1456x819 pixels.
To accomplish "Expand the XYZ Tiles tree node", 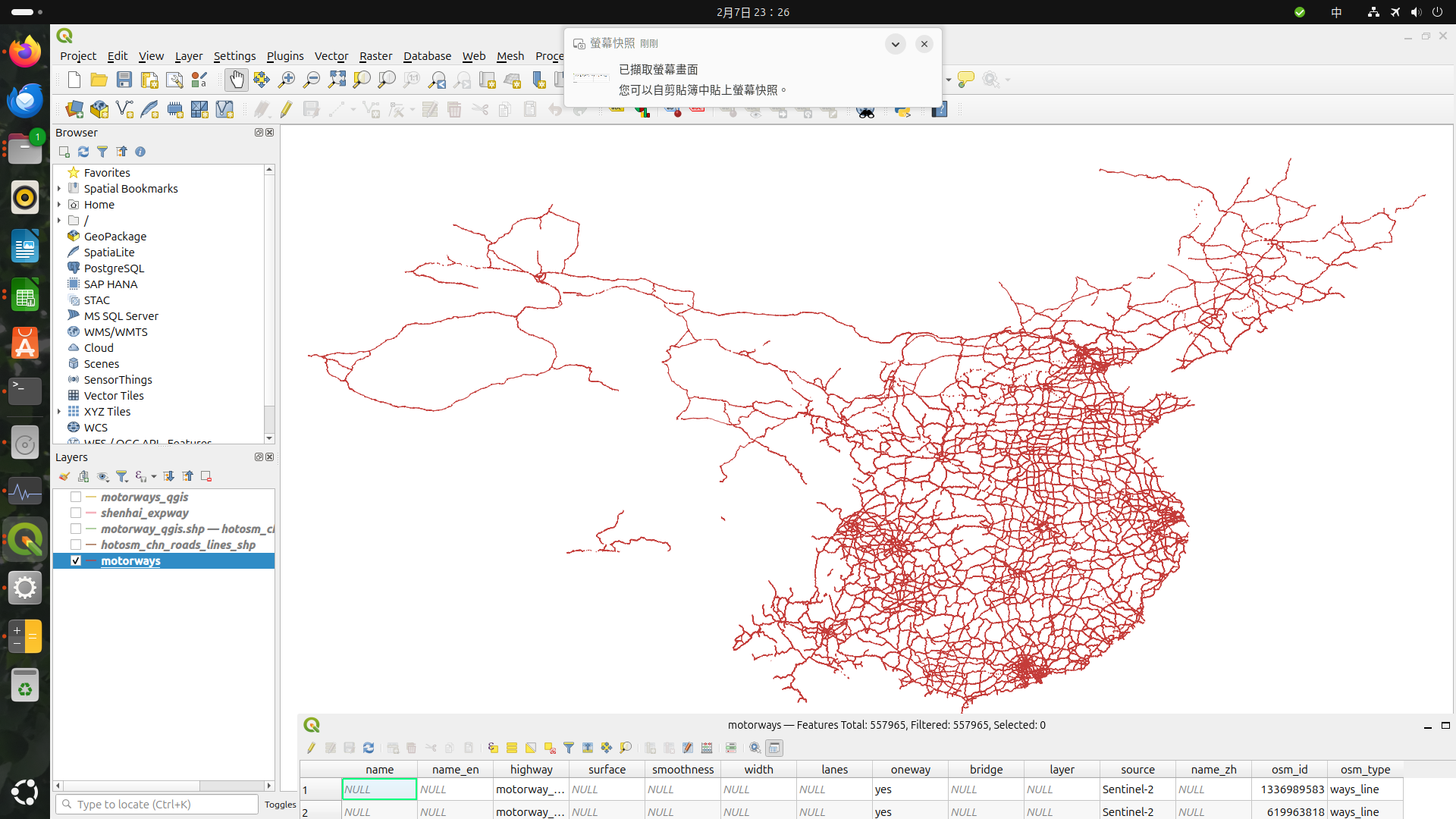I will pos(59,412).
